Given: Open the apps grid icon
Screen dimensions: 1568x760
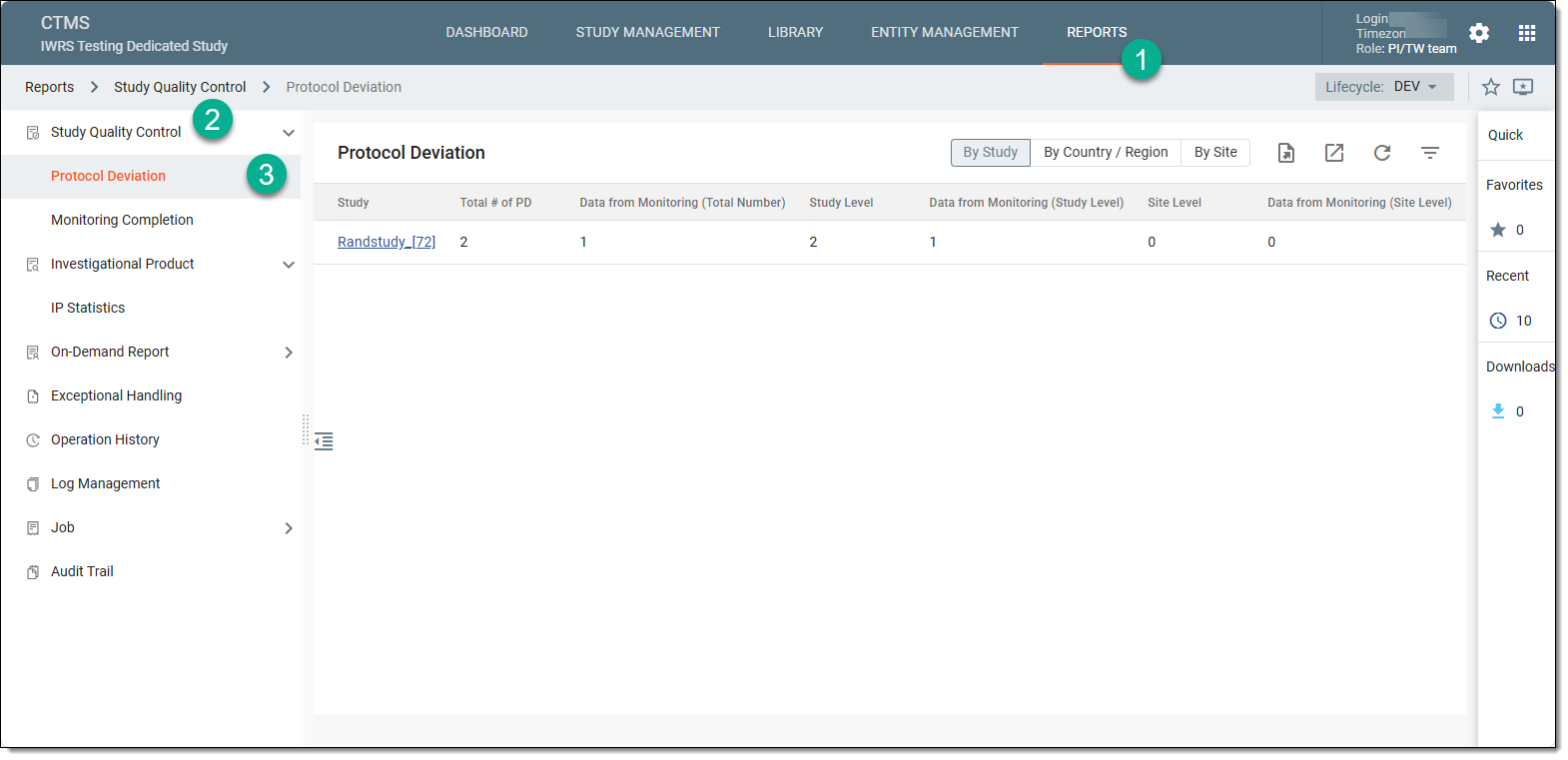Looking at the screenshot, I should pos(1527,33).
